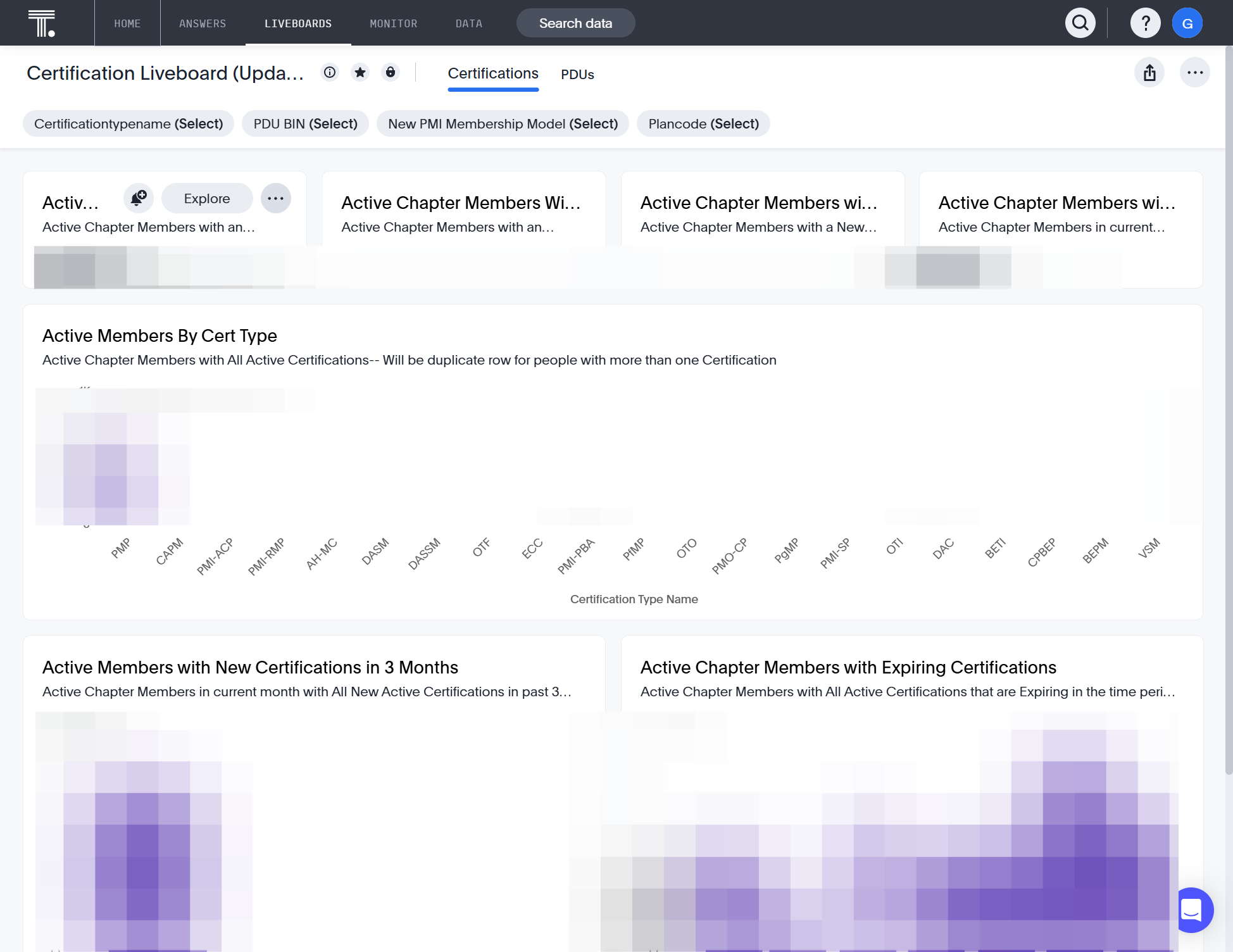
Task: Click the PMI-ACP axis label
Action: (215, 556)
